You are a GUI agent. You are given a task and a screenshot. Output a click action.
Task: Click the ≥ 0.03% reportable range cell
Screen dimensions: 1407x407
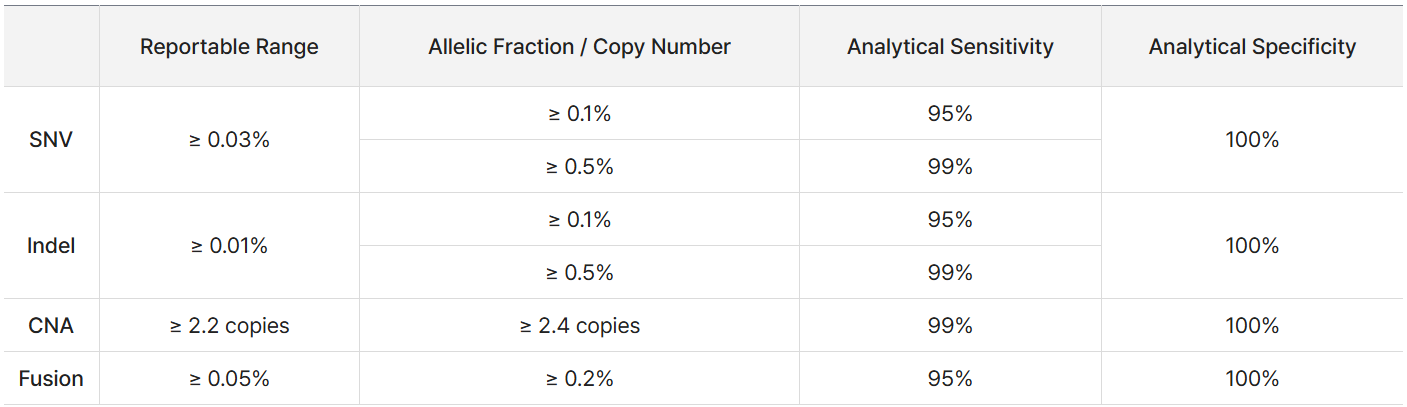click(229, 140)
